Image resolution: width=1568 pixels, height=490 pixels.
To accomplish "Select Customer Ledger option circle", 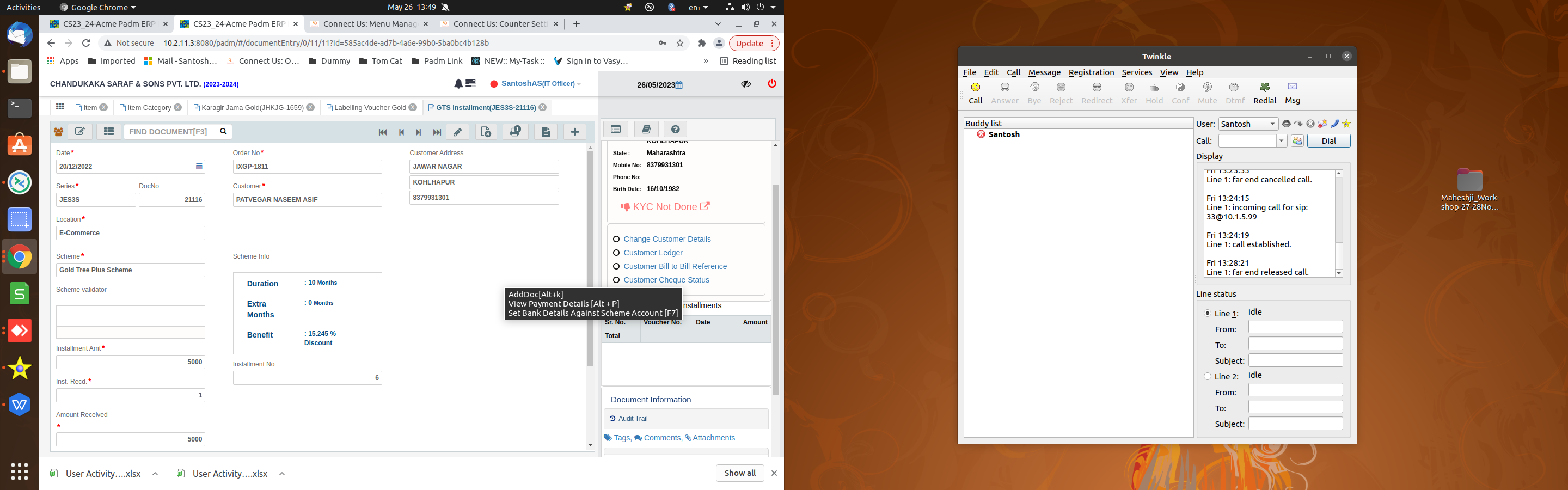I will [x=616, y=253].
